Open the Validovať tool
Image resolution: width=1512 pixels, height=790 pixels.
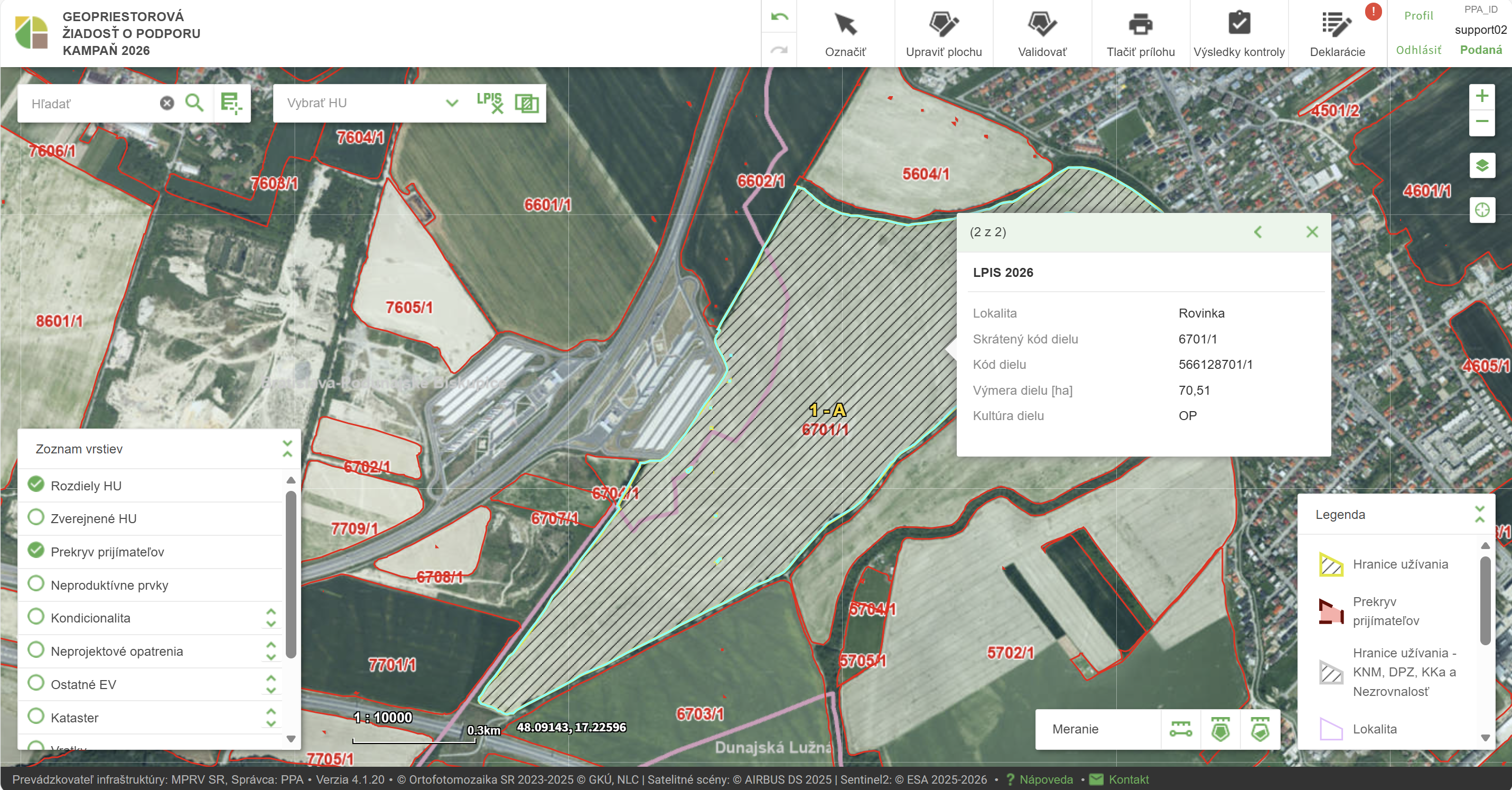[1042, 33]
